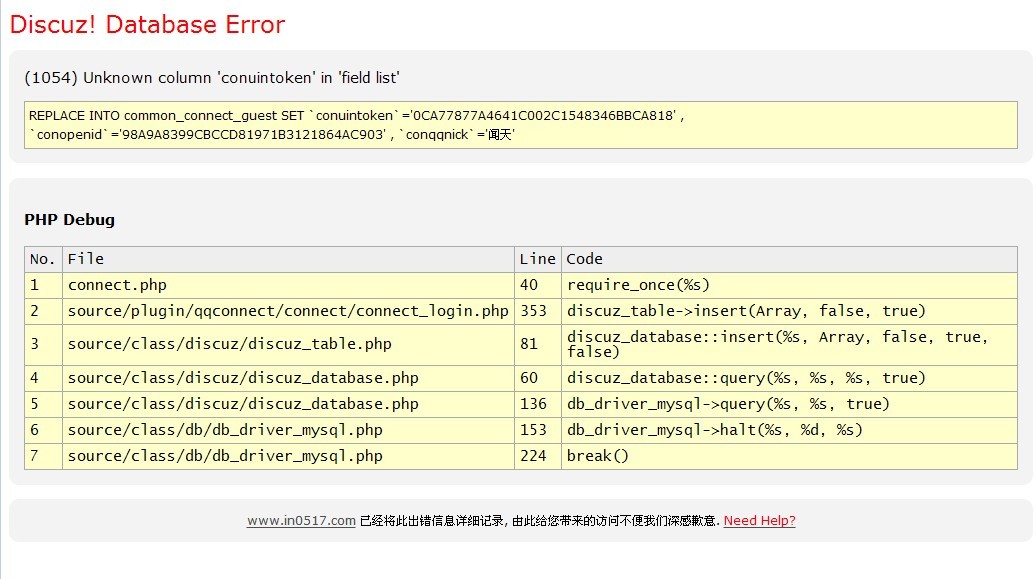Click the Need Help? link
The height and width of the screenshot is (579, 1036).
pyautogui.click(x=759, y=521)
